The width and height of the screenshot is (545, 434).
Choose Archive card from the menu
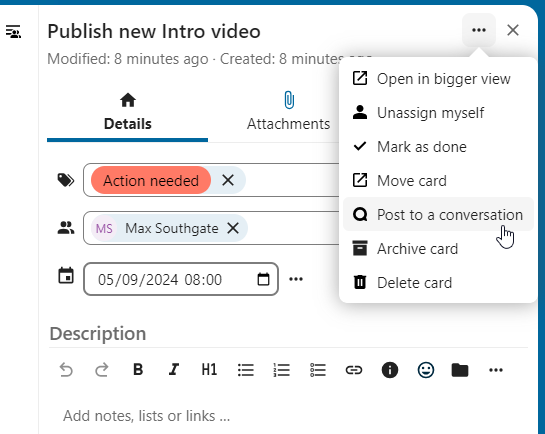438,248
